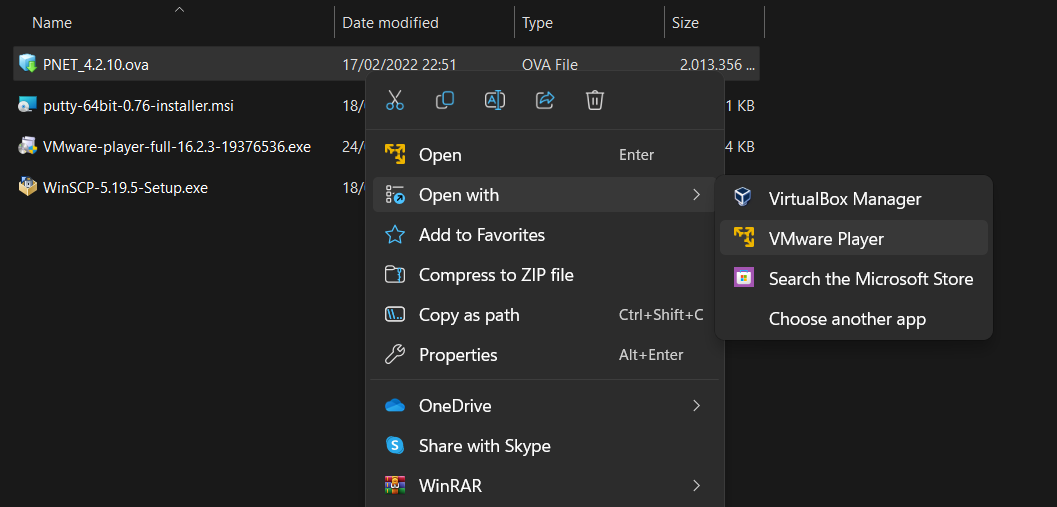Image resolution: width=1057 pixels, height=507 pixels.
Task: Click the date 17/02/2022 22:51
Action: (399, 65)
